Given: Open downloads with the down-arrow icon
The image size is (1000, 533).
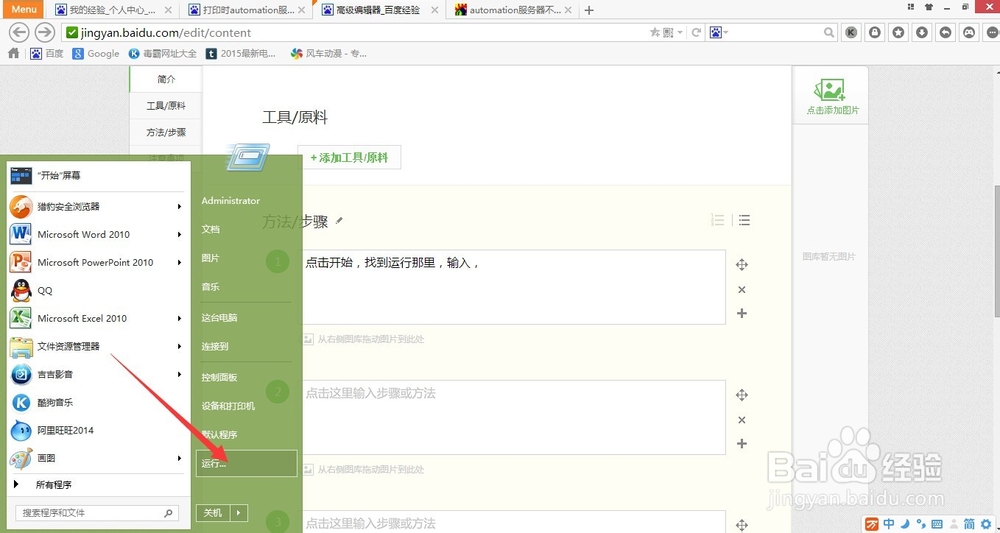Looking at the screenshot, I should pyautogui.click(x=922, y=33).
